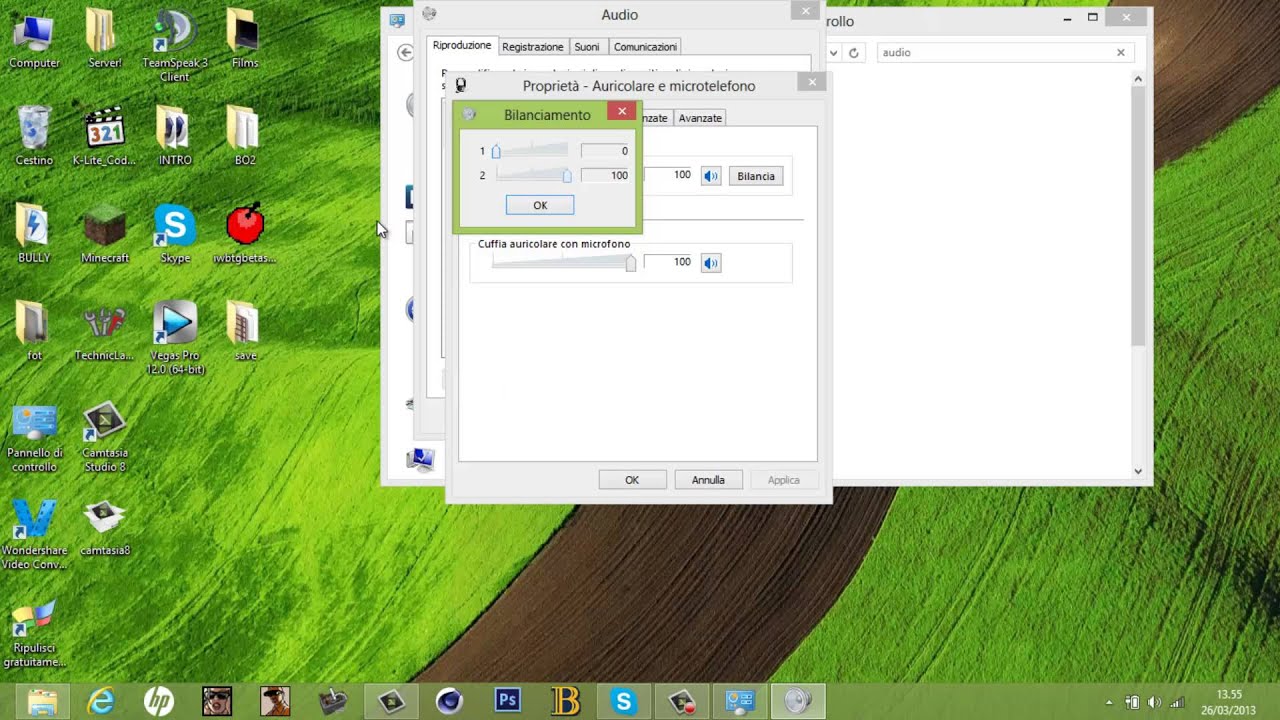This screenshot has height=720, width=1280.
Task: Refresh the Control Panel window
Action: pyautogui.click(x=853, y=53)
